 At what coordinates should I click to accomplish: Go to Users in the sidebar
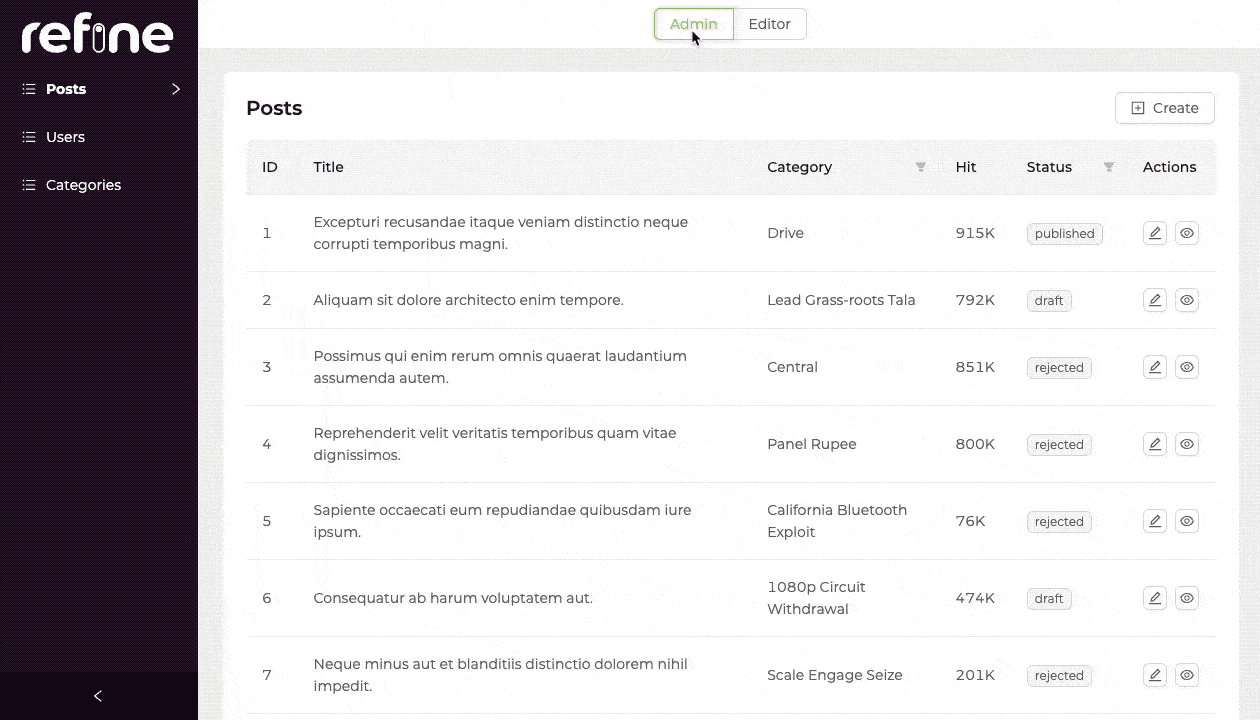pos(65,137)
